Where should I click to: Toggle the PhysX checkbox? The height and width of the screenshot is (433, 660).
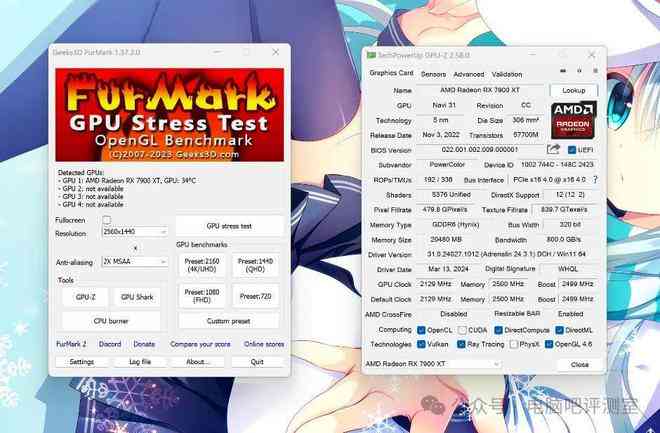pyautogui.click(x=513, y=344)
